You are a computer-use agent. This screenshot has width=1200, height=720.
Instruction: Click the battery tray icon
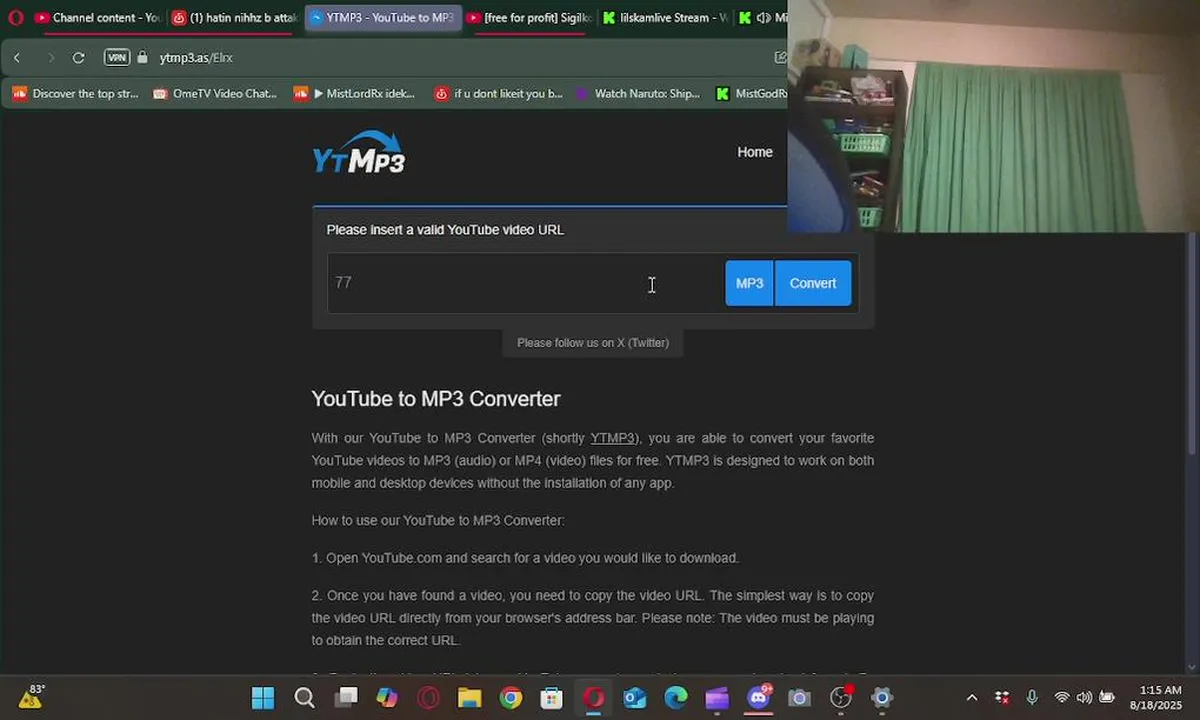point(1107,698)
